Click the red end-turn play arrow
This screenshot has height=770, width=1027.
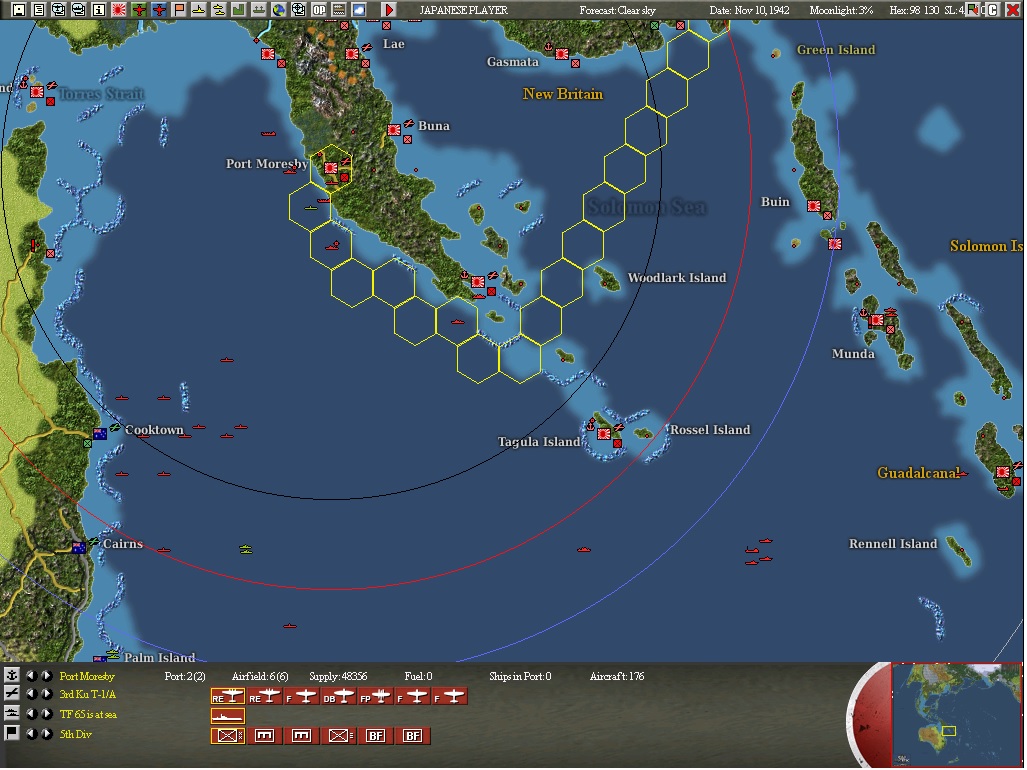[x=389, y=10]
